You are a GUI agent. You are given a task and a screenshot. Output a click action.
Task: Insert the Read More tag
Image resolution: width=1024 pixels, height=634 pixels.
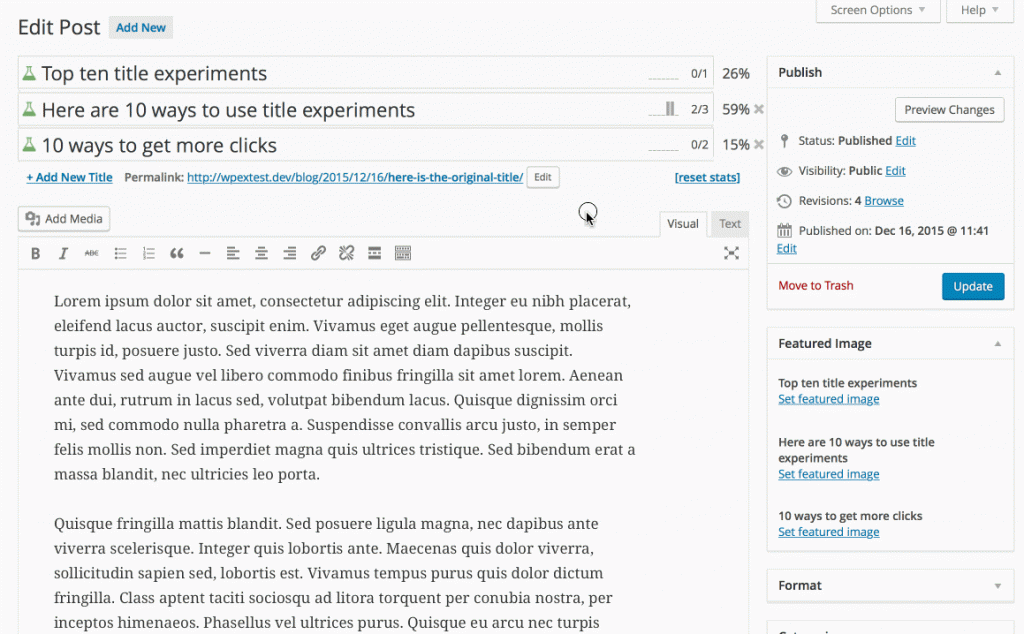374,253
